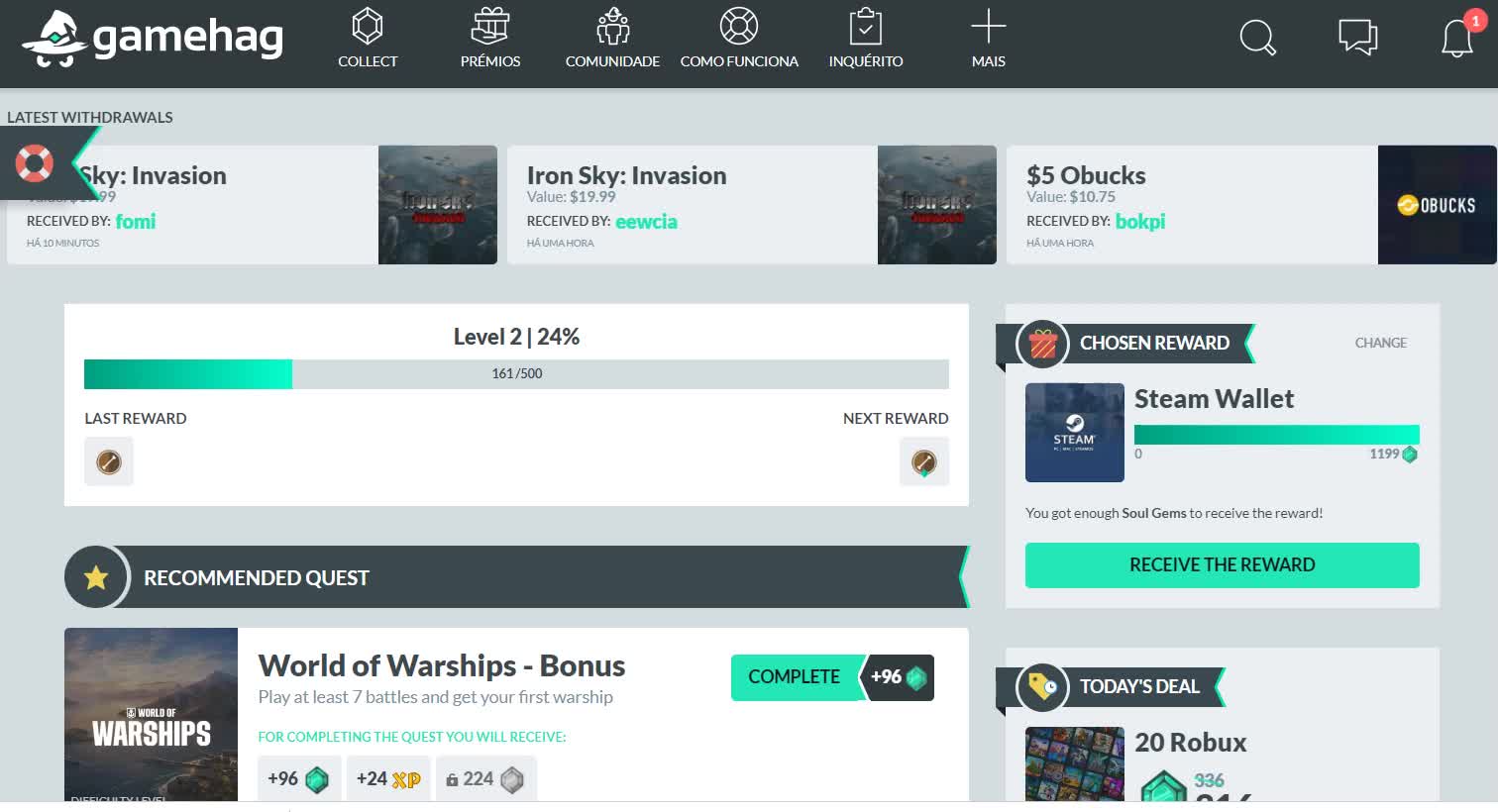This screenshot has width=1498, height=812.
Task: Open the notifications bell
Action: [x=1457, y=39]
